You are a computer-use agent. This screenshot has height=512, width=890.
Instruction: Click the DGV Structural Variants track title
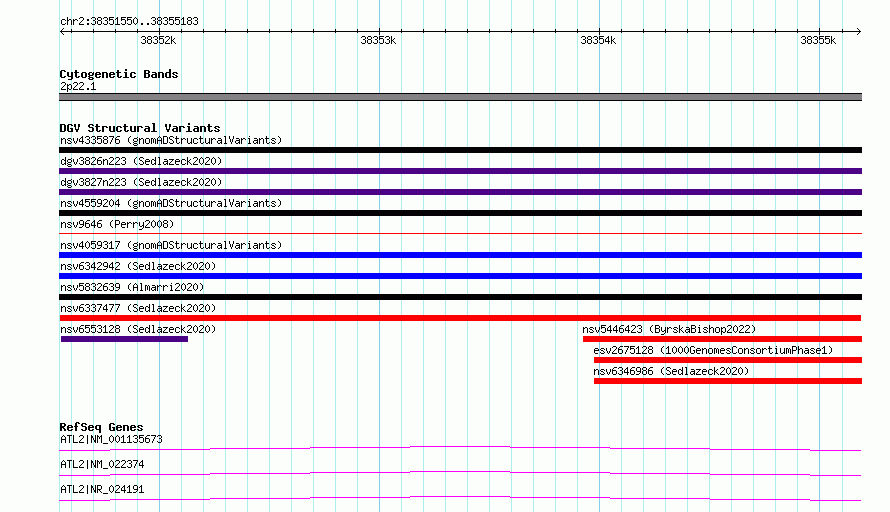coord(140,128)
